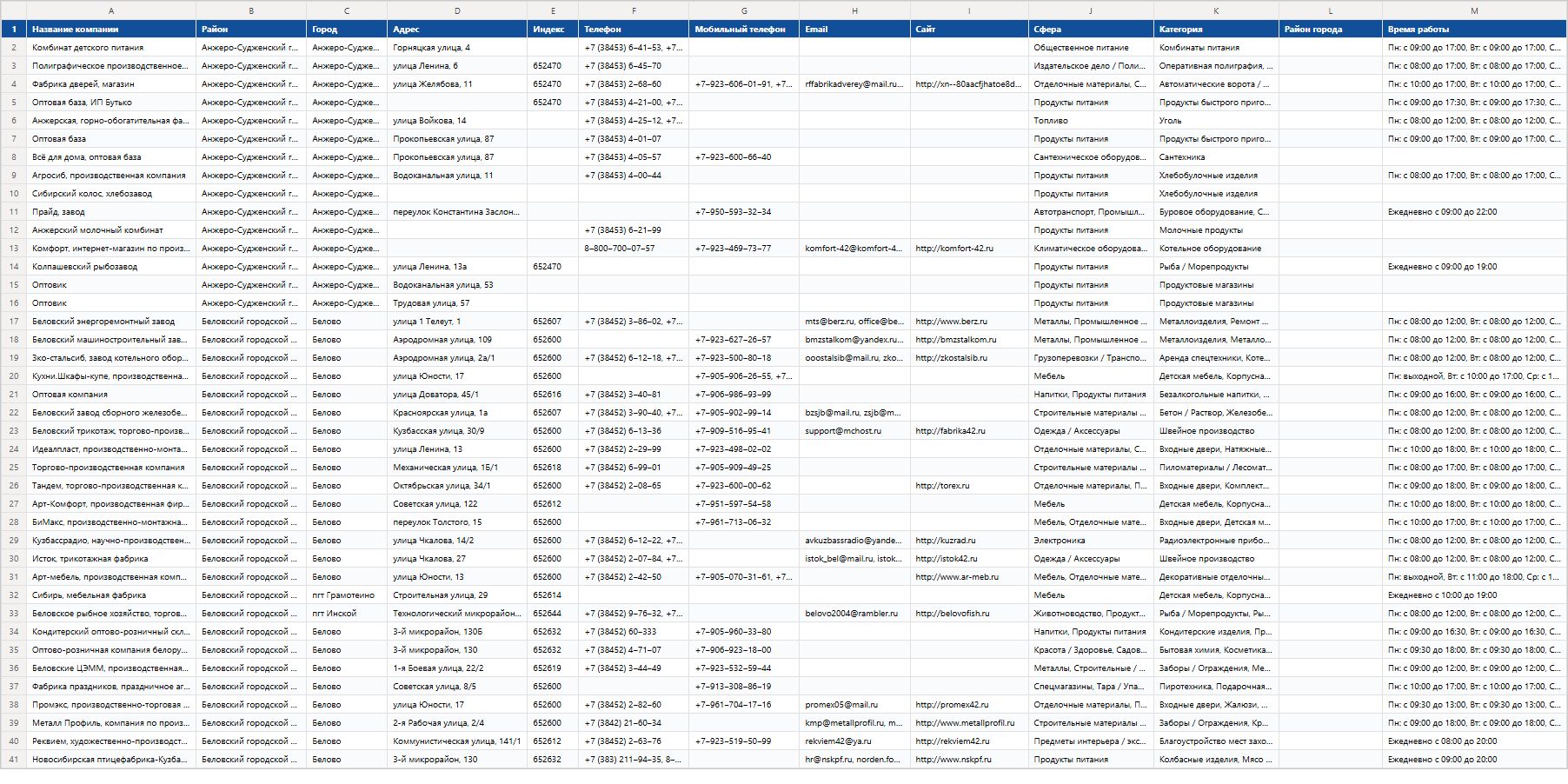Select address cell 'переулок Толстого, 15'

[x=457, y=522]
